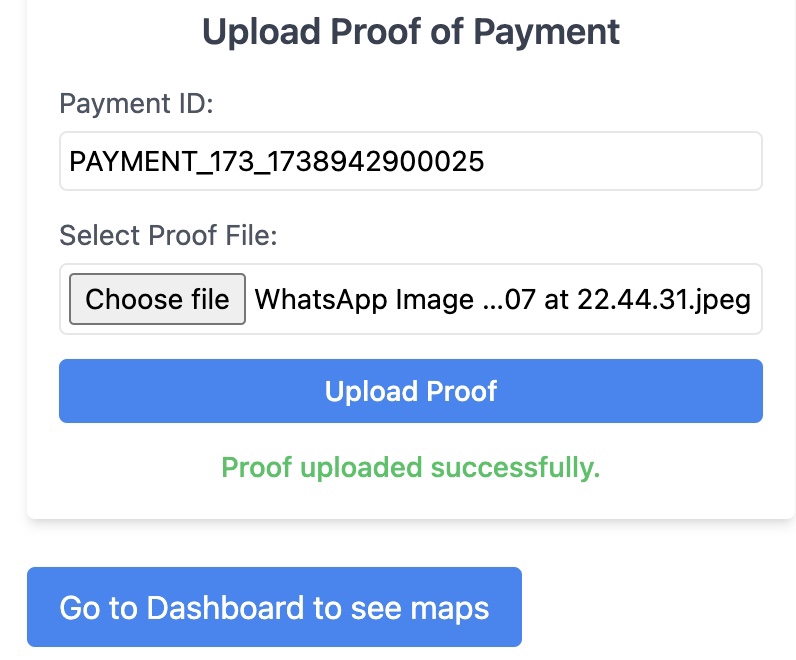Click the left edge of the Upload Proof button
This screenshot has width=796, height=660.
75,390
